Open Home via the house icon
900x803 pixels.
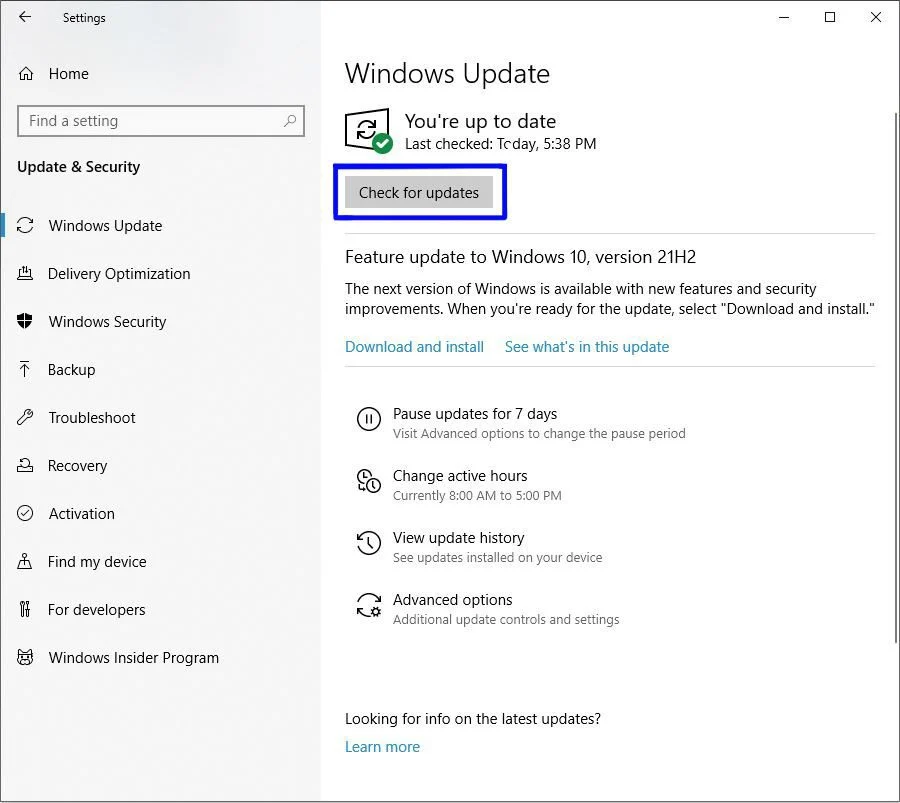[26, 74]
